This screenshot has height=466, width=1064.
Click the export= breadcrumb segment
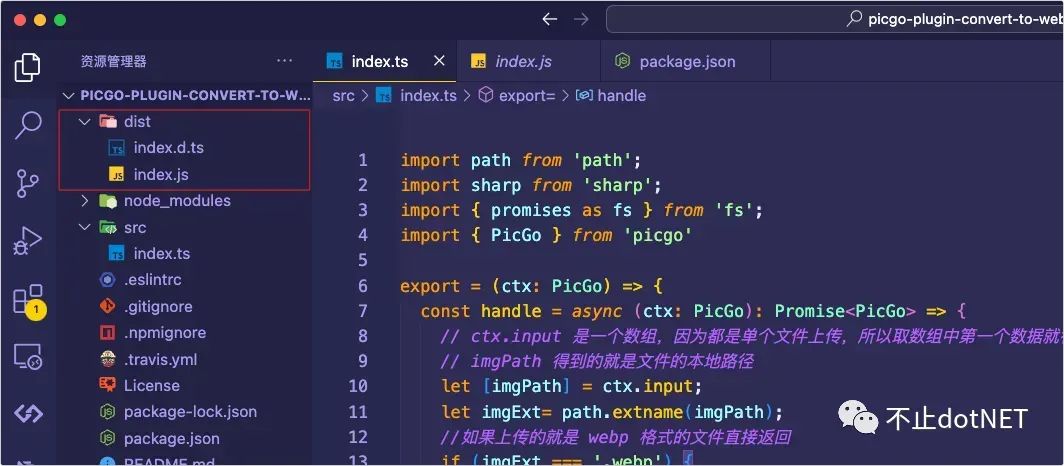click(527, 96)
